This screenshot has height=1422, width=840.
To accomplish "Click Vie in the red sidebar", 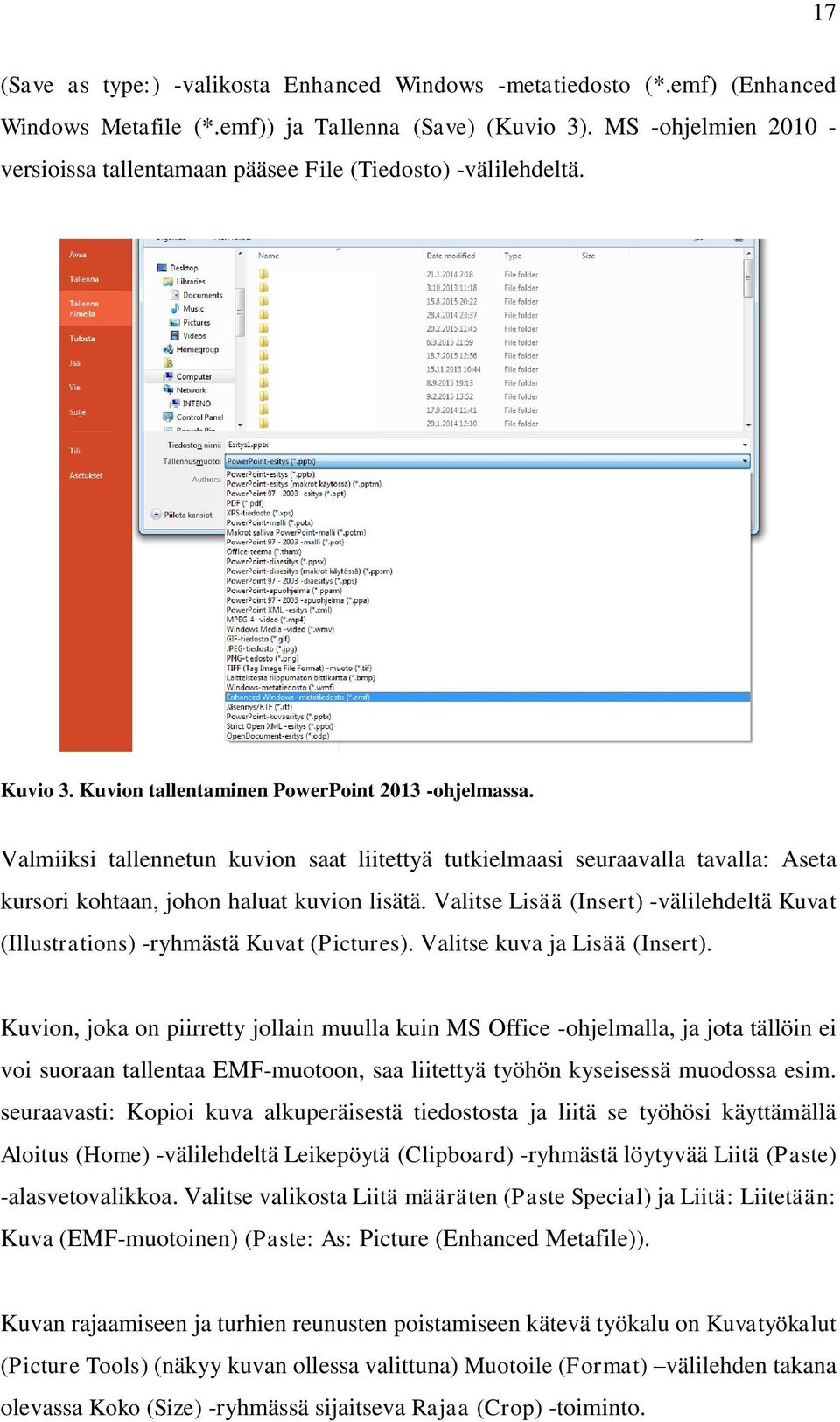I will click(x=74, y=388).
